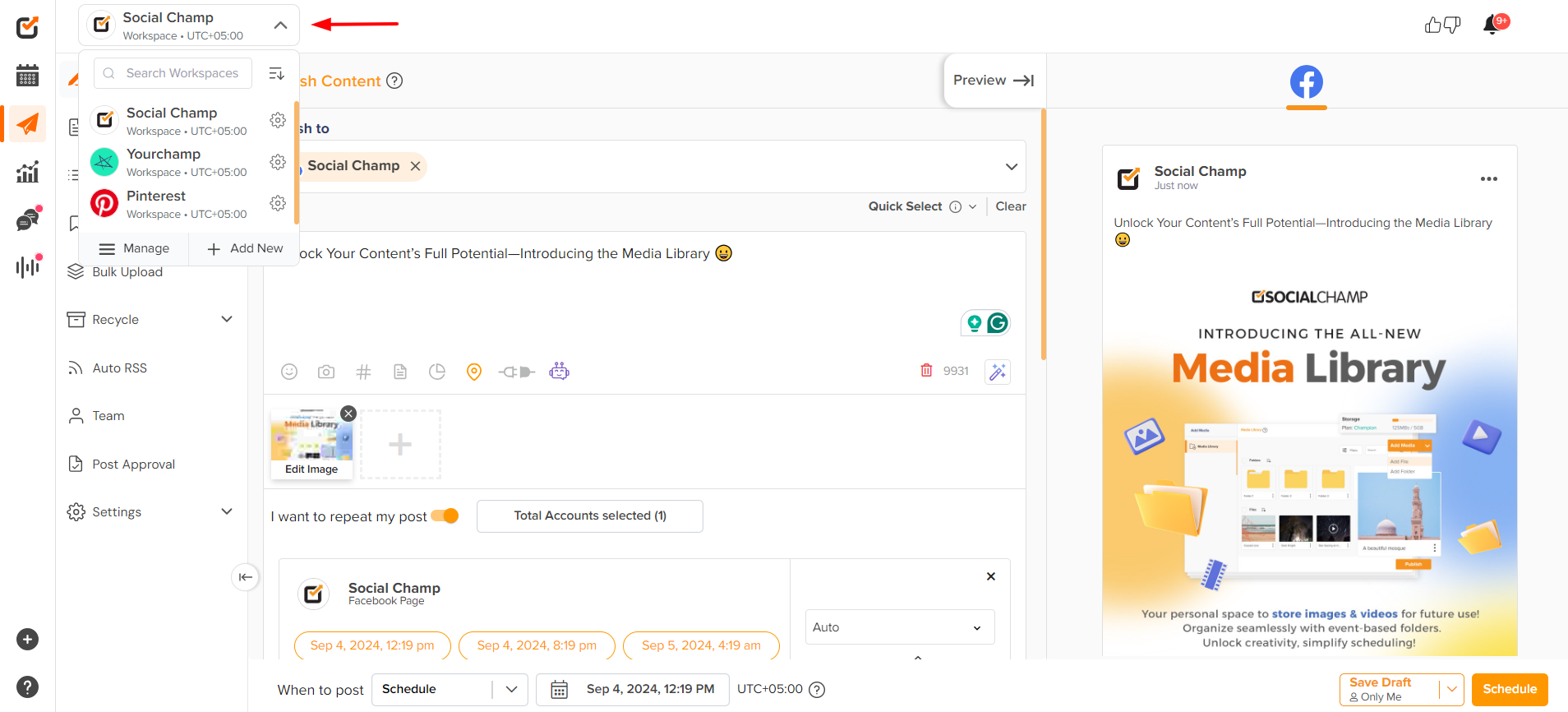This screenshot has width=1568, height=712.
Task: Select the Sep 5, 2024, 4:19 am slot
Action: point(701,645)
